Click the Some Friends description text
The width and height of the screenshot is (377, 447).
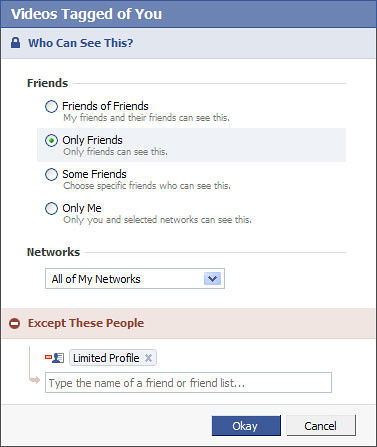point(147,185)
